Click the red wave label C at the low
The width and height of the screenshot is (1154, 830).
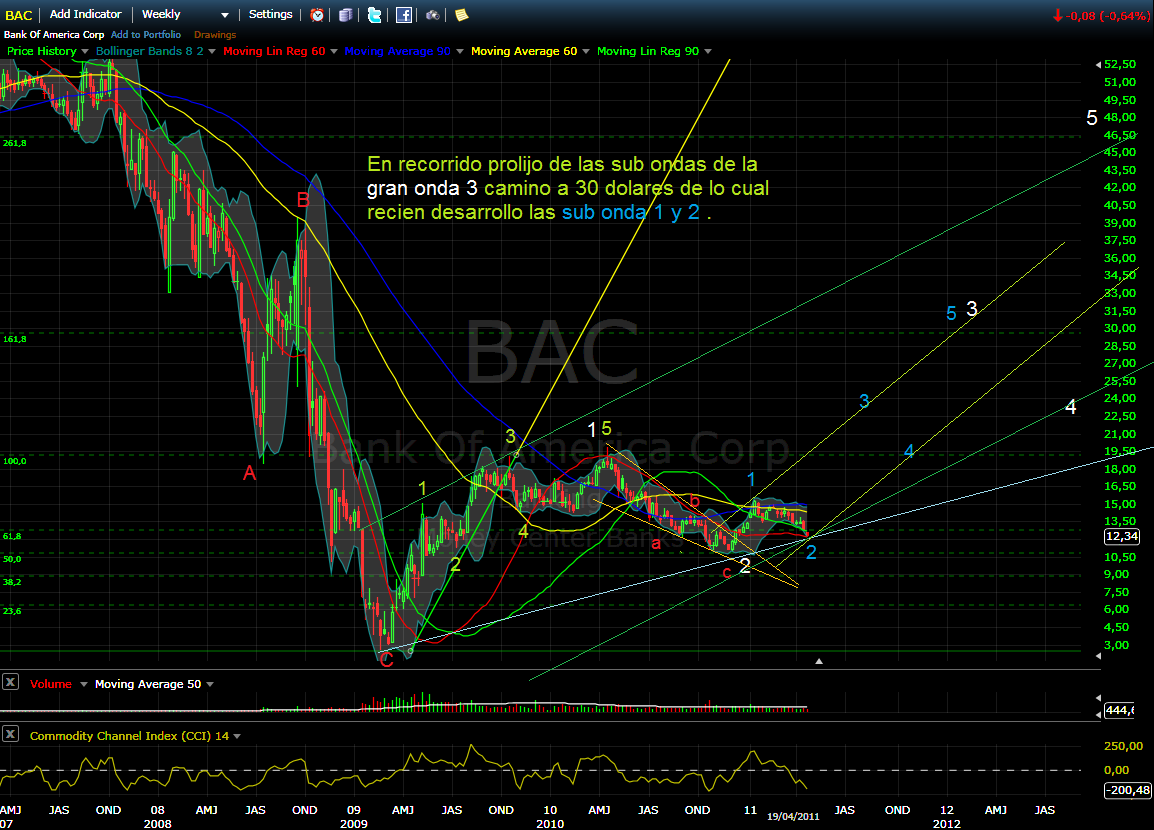386,661
